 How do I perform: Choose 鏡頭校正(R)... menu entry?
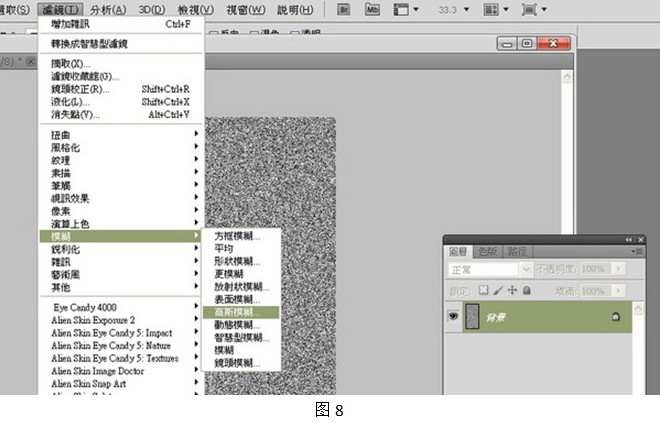[x=121, y=89]
